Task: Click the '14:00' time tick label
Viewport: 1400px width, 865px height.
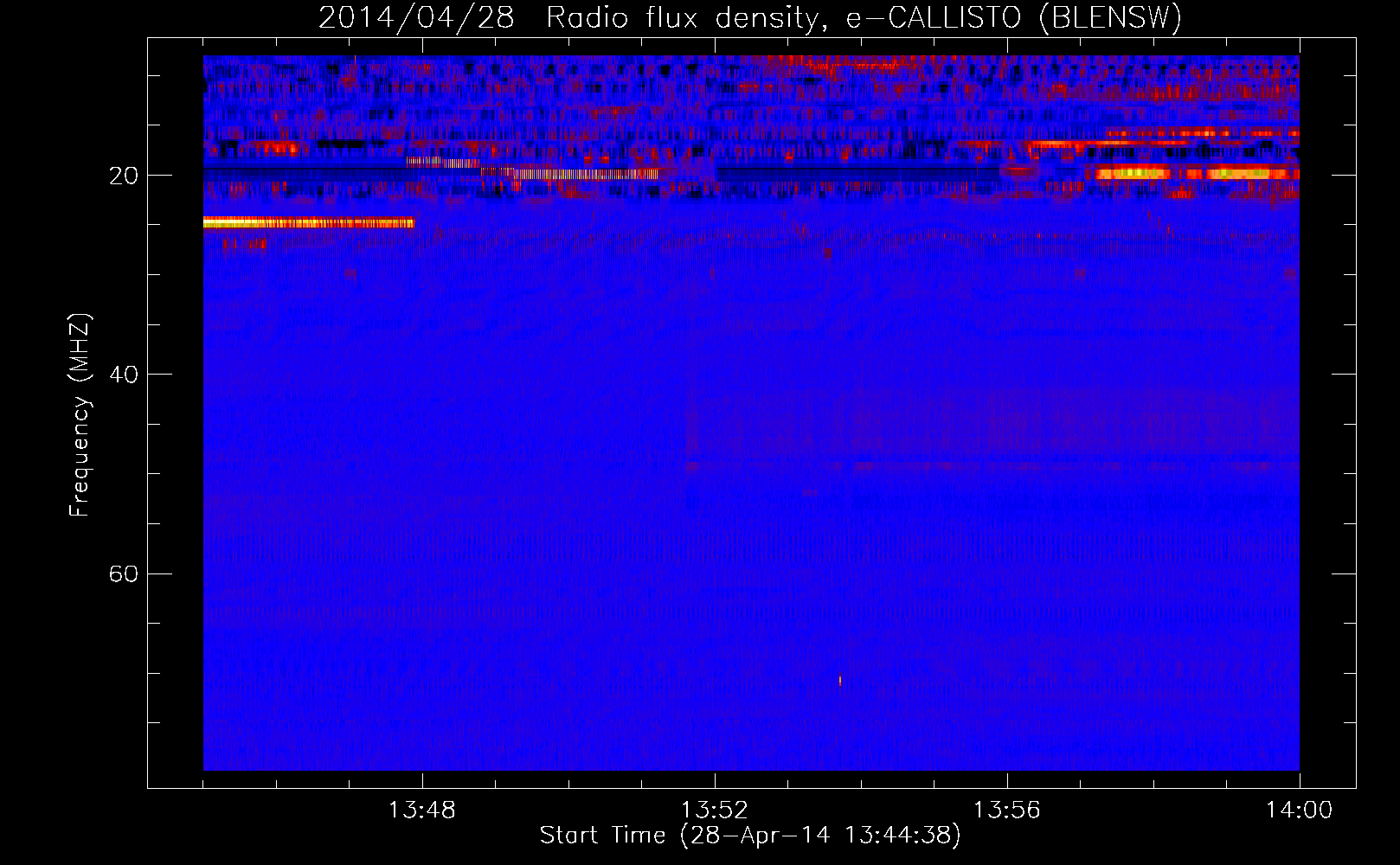Action: coord(1300,811)
